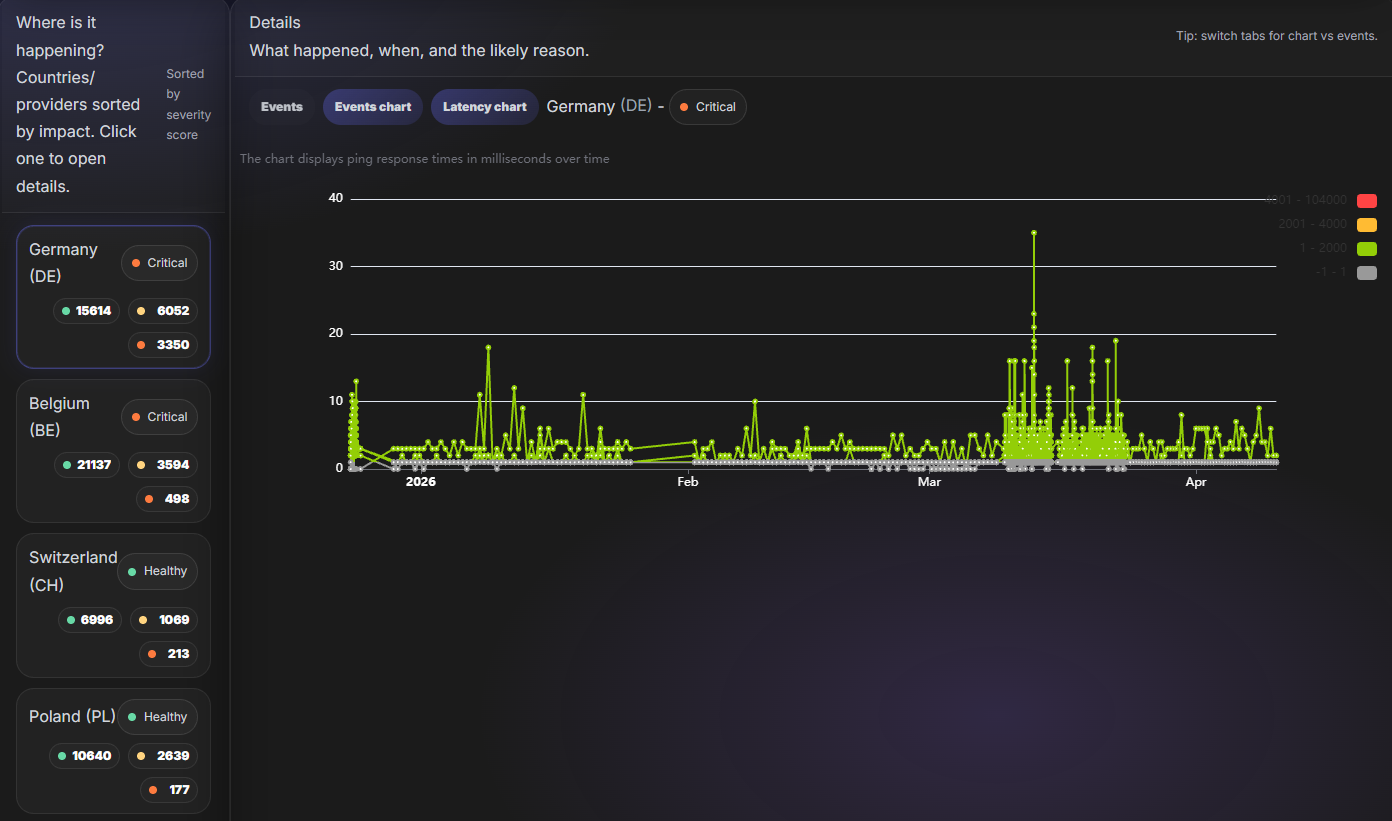Click the Feb label on the time axis

(687, 482)
